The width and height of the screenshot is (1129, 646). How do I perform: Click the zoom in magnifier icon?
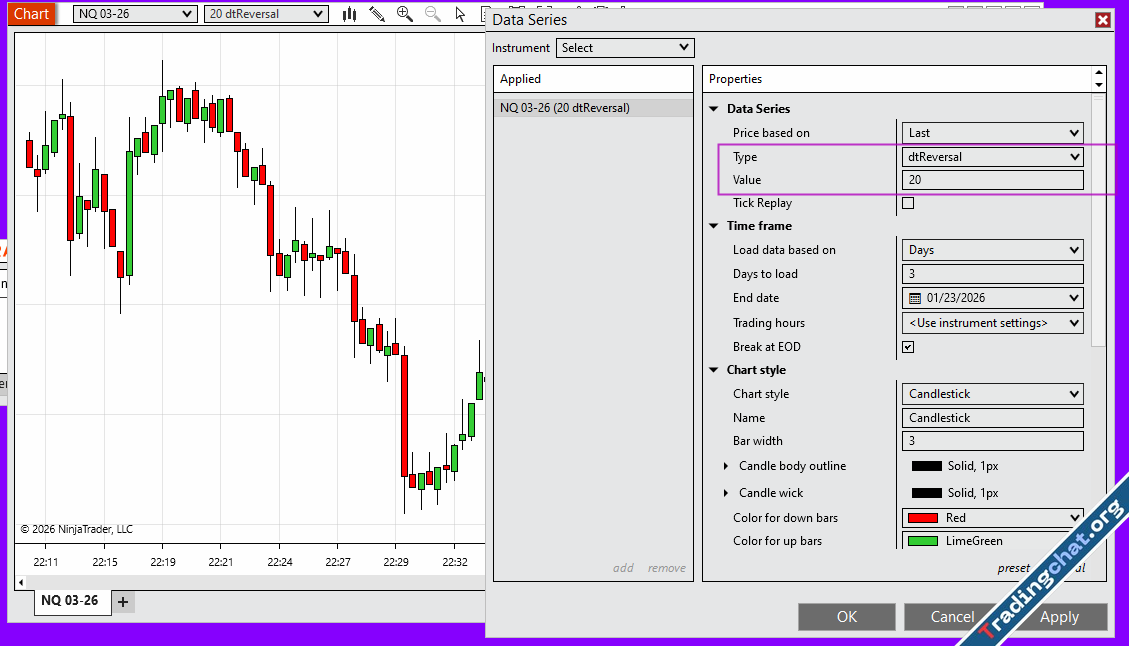tap(404, 14)
